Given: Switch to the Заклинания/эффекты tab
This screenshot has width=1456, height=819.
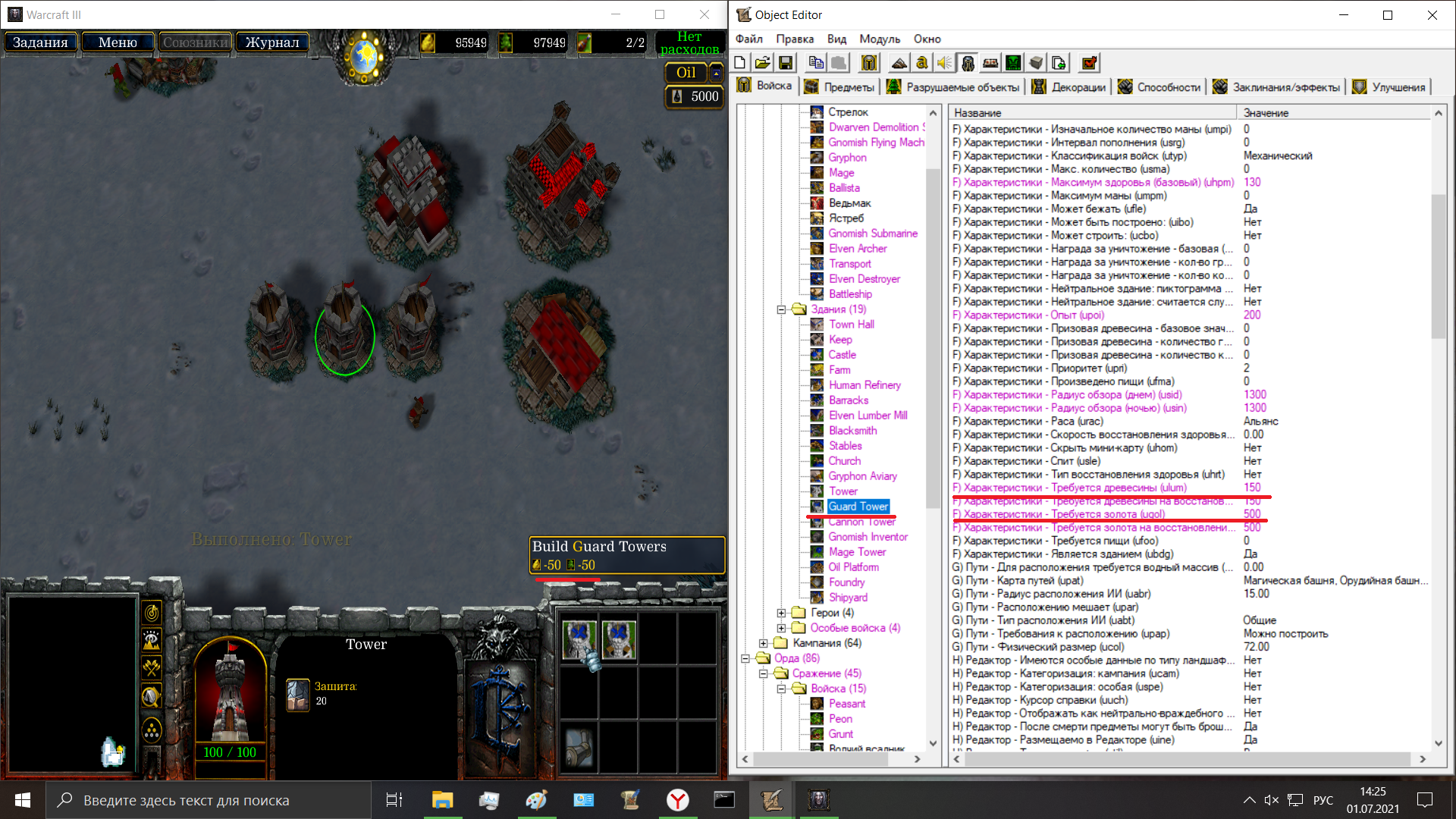Looking at the screenshot, I should (1277, 87).
